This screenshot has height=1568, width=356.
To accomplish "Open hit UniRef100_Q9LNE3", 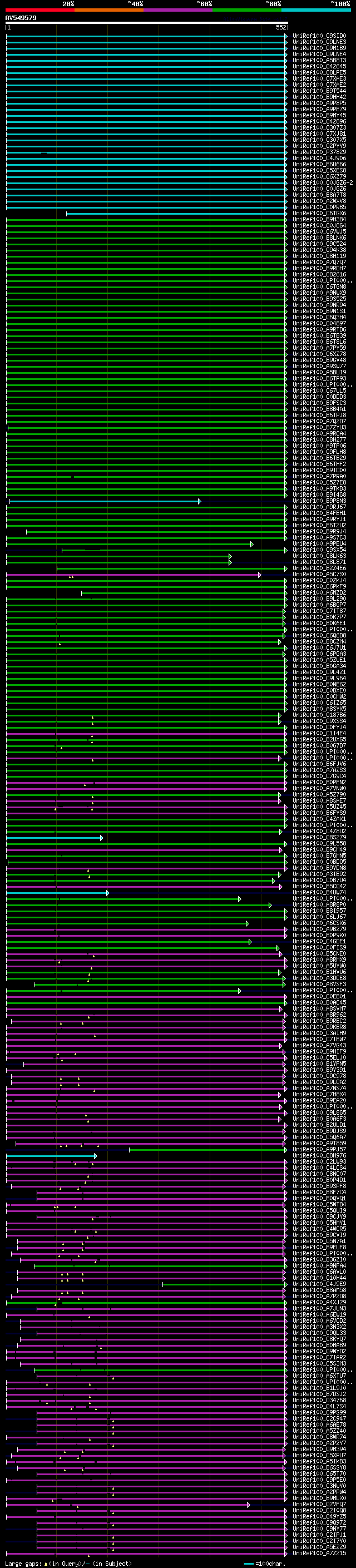I will 319,42.
